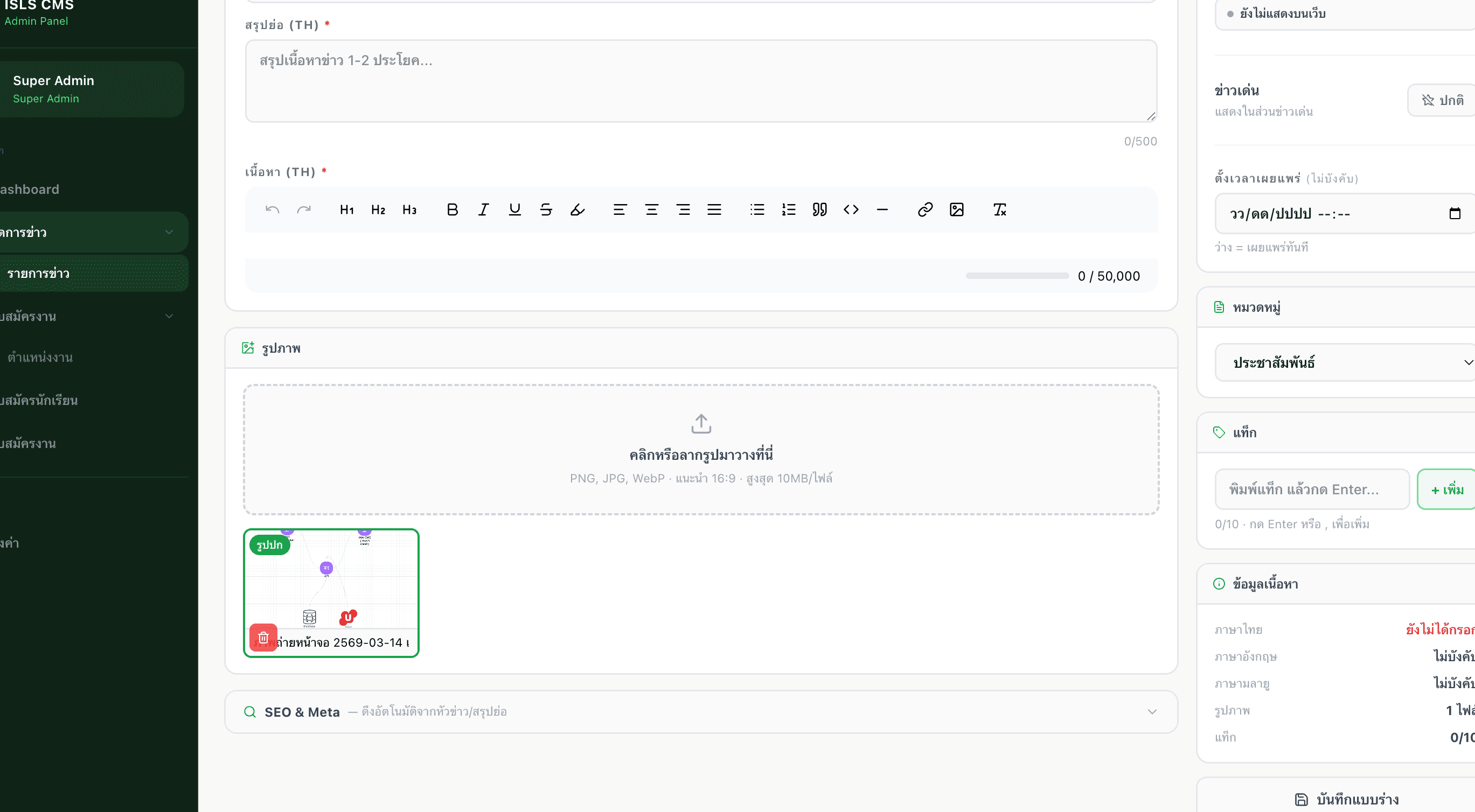Insert a link with the chain icon
Image resolution: width=1475 pixels, height=812 pixels.
click(x=925, y=210)
